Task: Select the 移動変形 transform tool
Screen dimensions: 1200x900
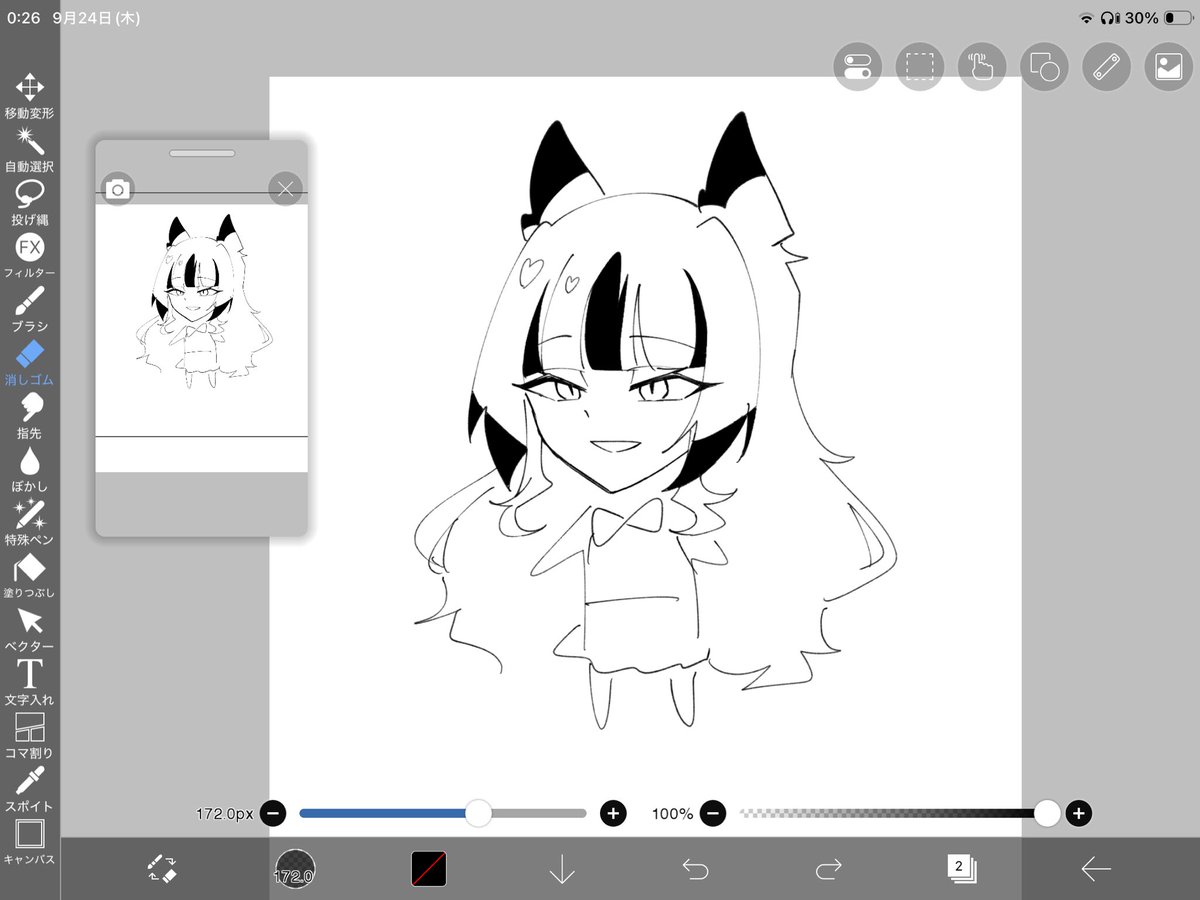Action: (x=29, y=96)
